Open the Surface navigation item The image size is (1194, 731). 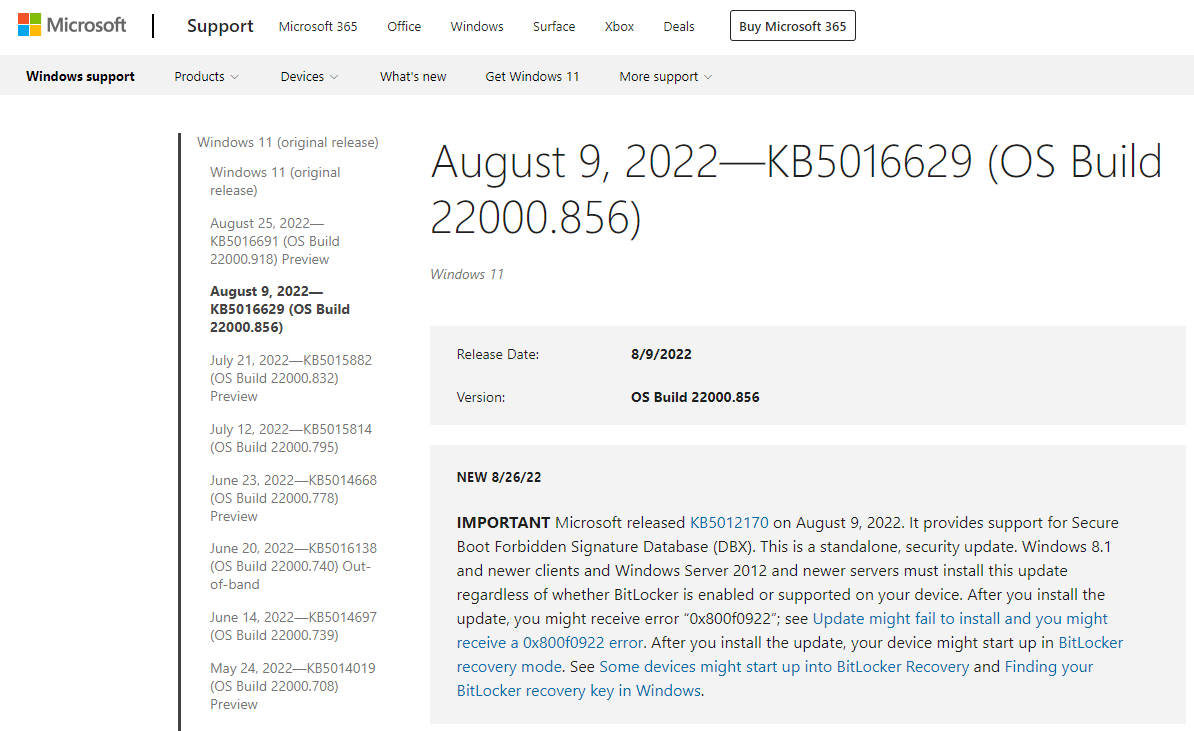click(554, 27)
